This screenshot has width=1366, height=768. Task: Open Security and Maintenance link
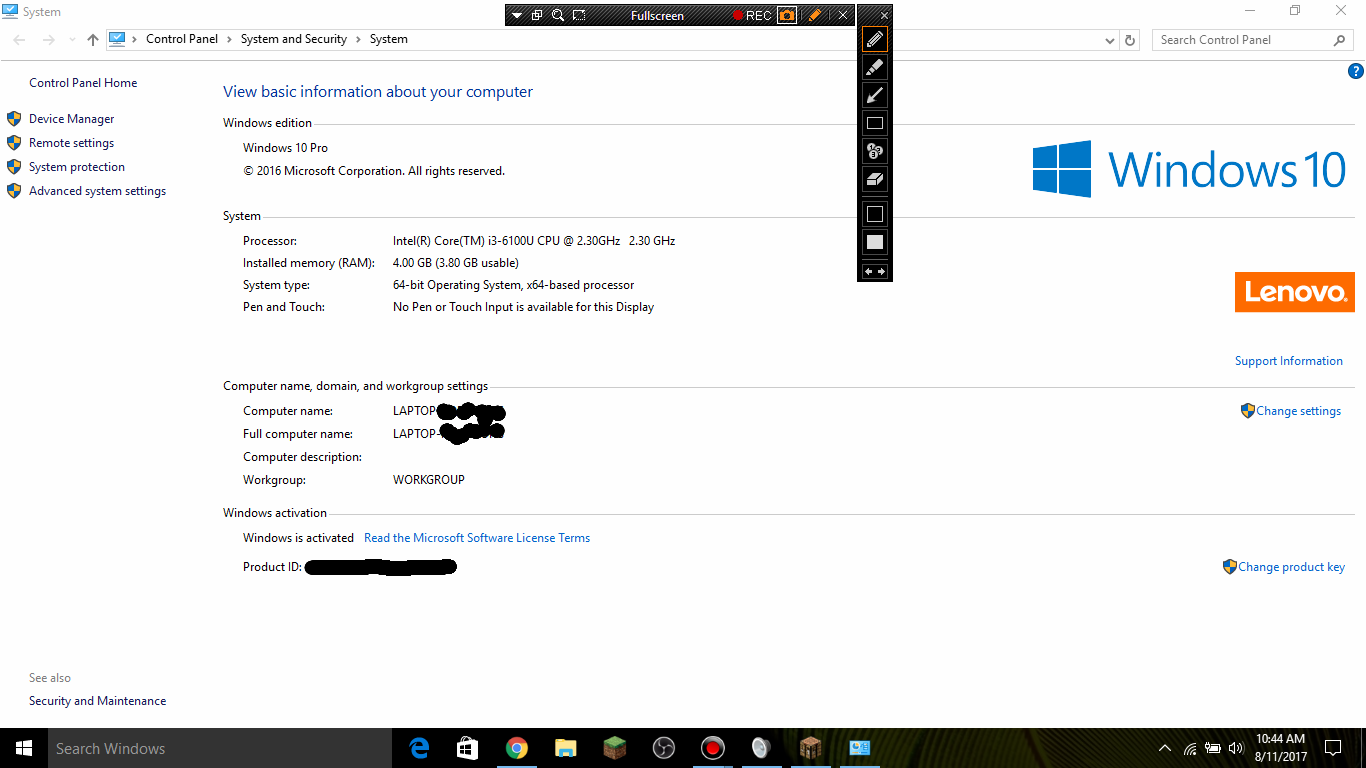pos(97,701)
